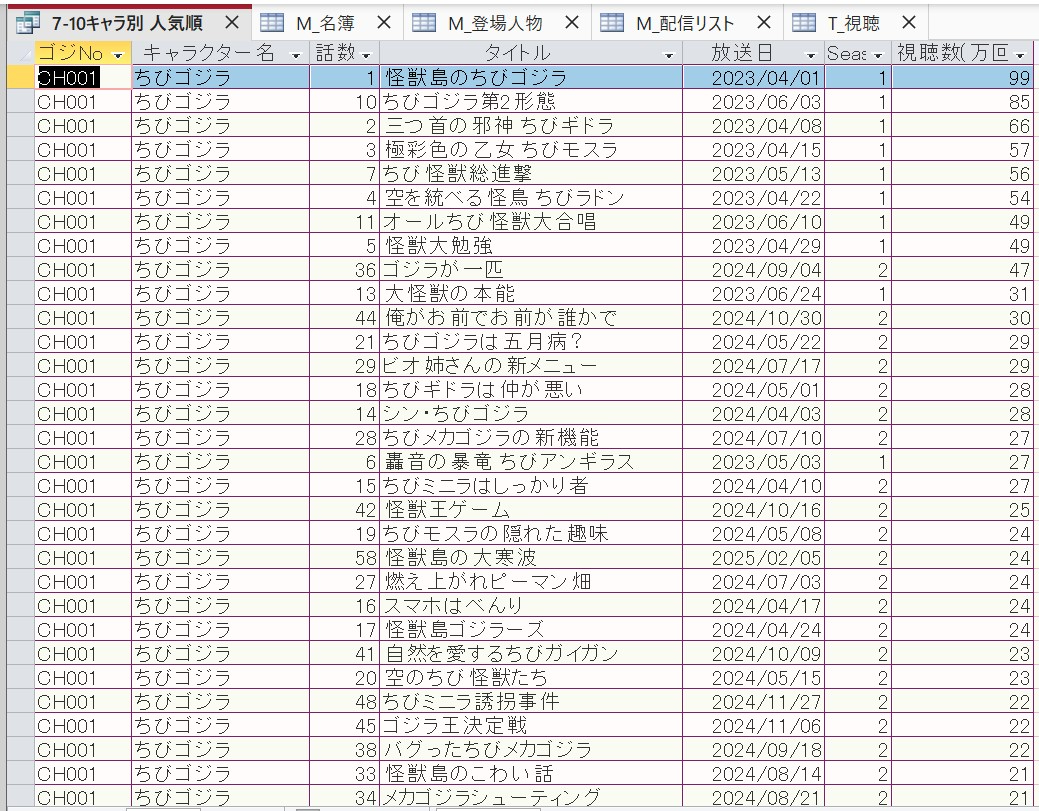Close the T_視聴 tab

pos(909,23)
